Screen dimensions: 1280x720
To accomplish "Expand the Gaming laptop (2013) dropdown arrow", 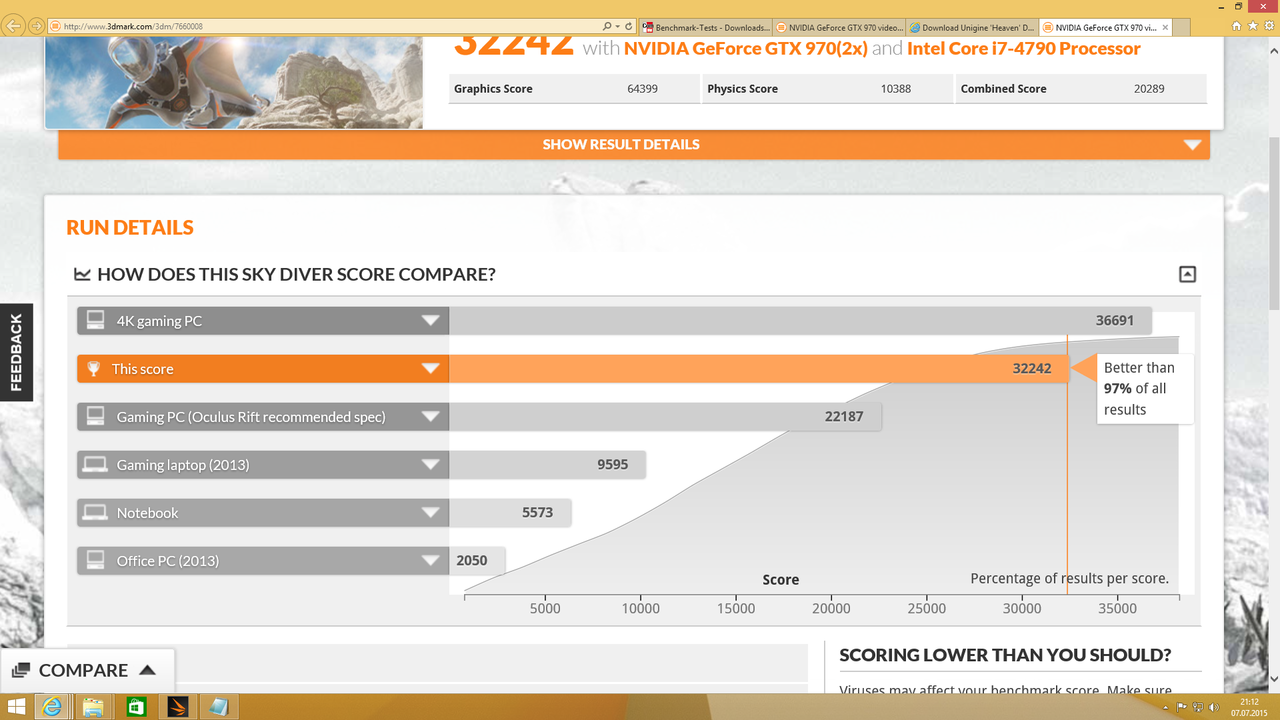I will click(431, 465).
